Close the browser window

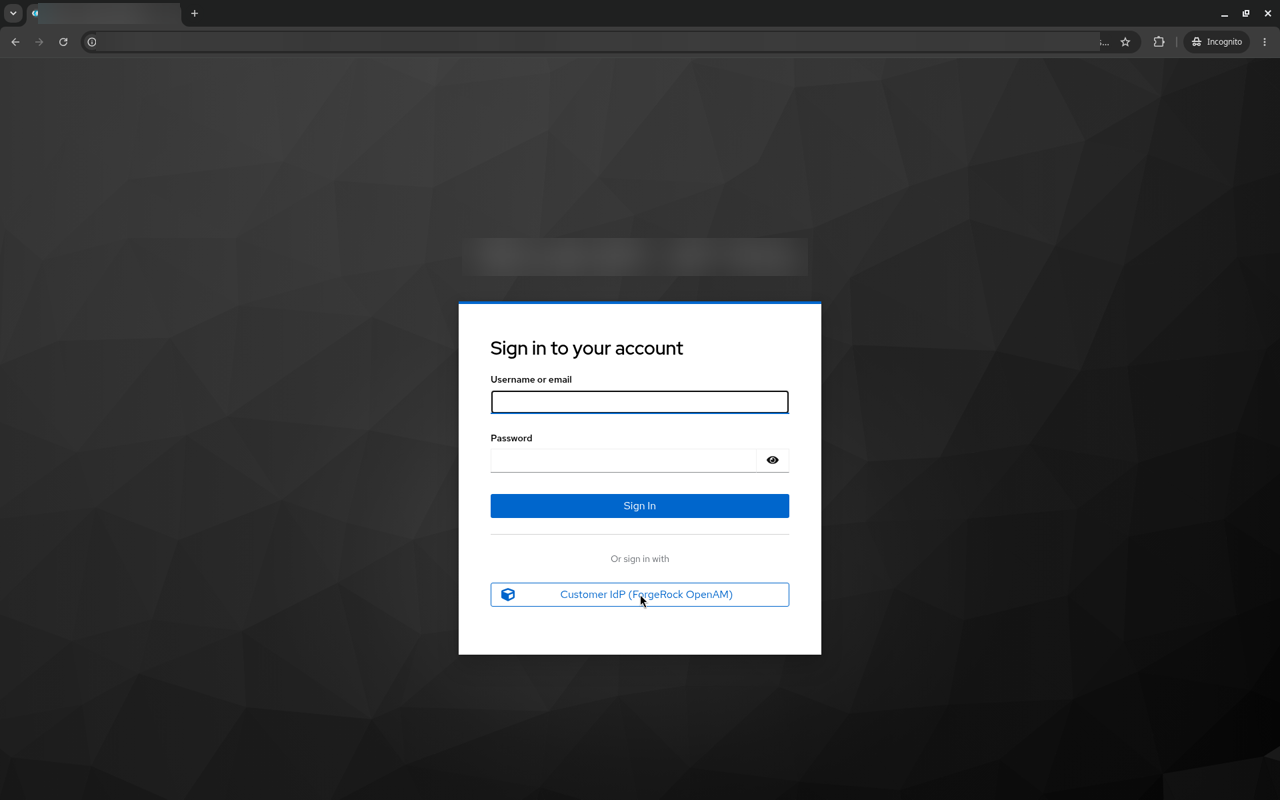[x=1268, y=14]
